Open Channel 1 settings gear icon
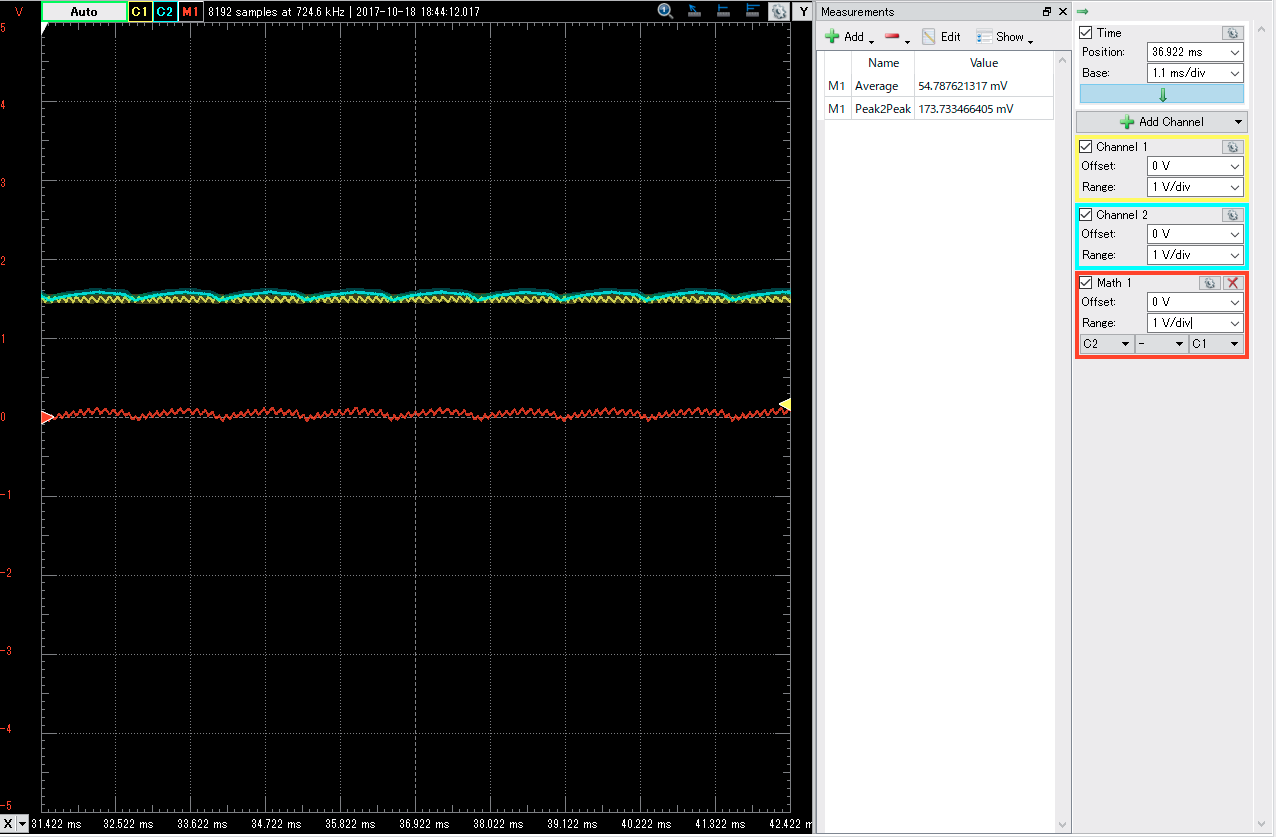The height and width of the screenshot is (837, 1276). pyautogui.click(x=1232, y=147)
